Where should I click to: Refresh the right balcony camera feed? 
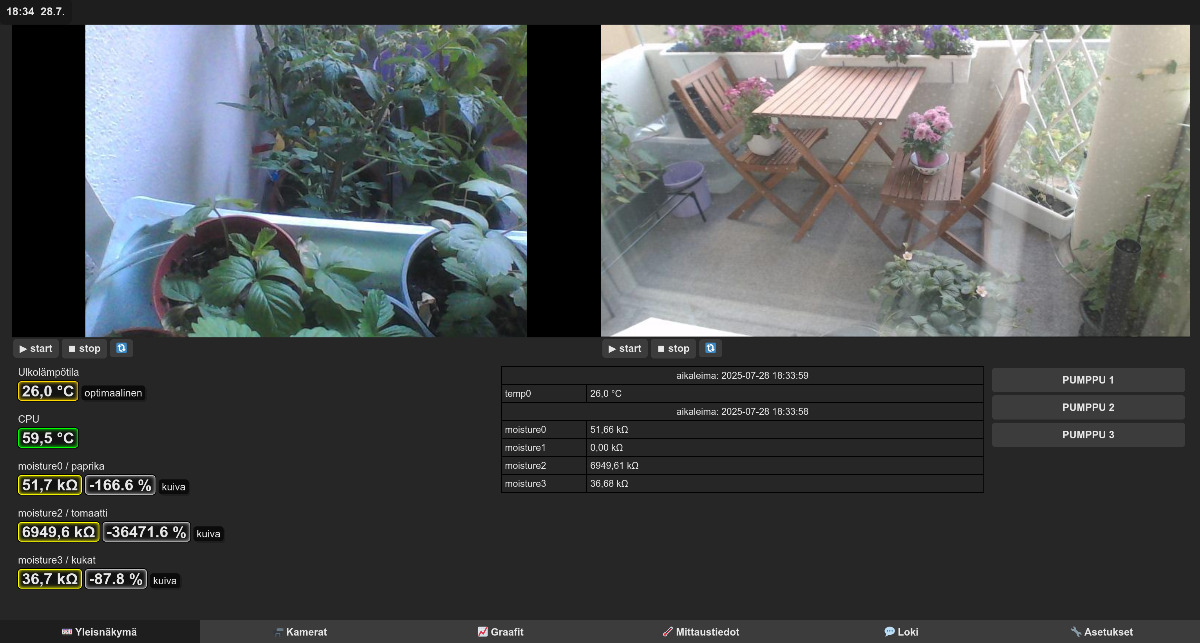click(x=711, y=349)
